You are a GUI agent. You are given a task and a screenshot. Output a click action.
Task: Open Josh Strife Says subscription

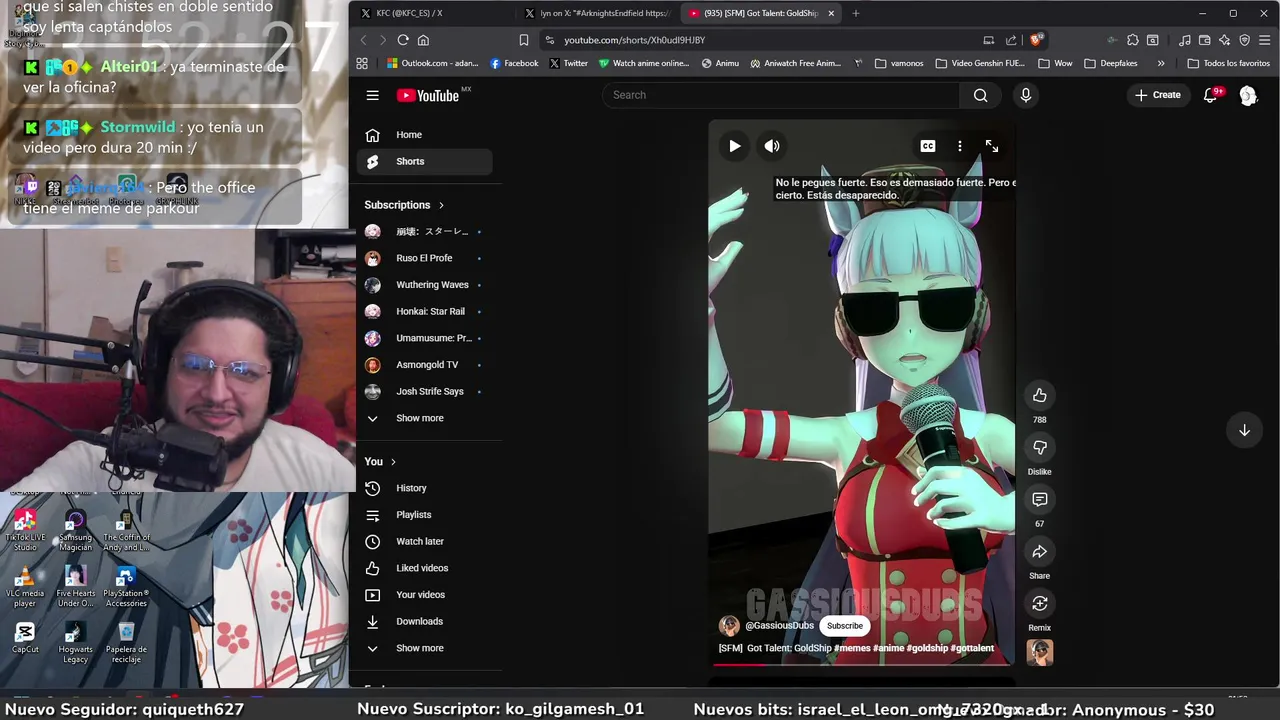424,391
